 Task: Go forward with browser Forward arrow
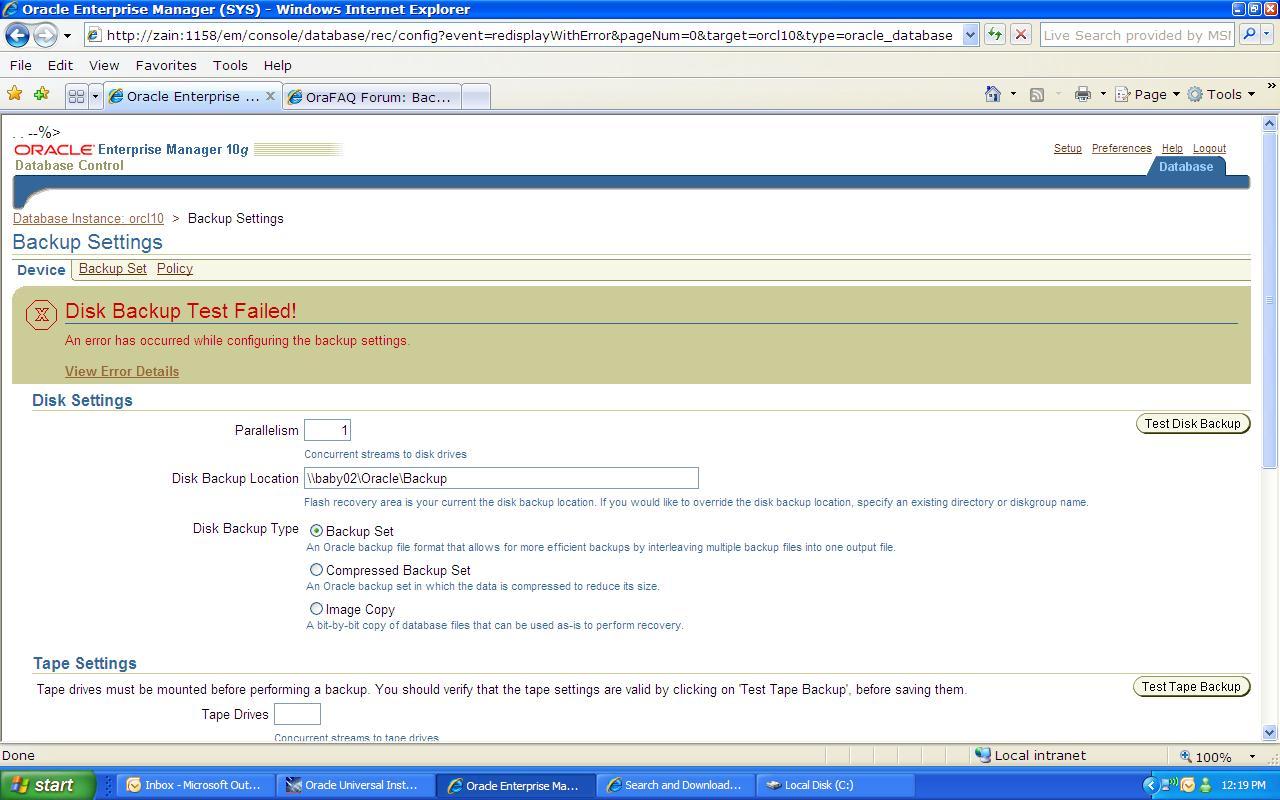[45, 35]
